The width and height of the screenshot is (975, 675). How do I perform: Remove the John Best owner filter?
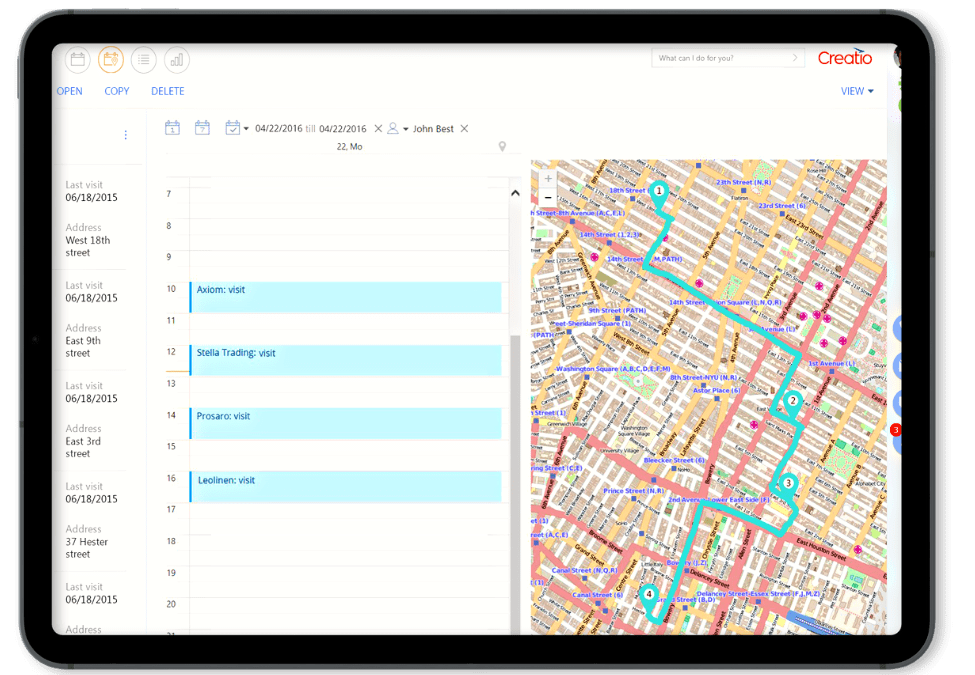(x=464, y=129)
